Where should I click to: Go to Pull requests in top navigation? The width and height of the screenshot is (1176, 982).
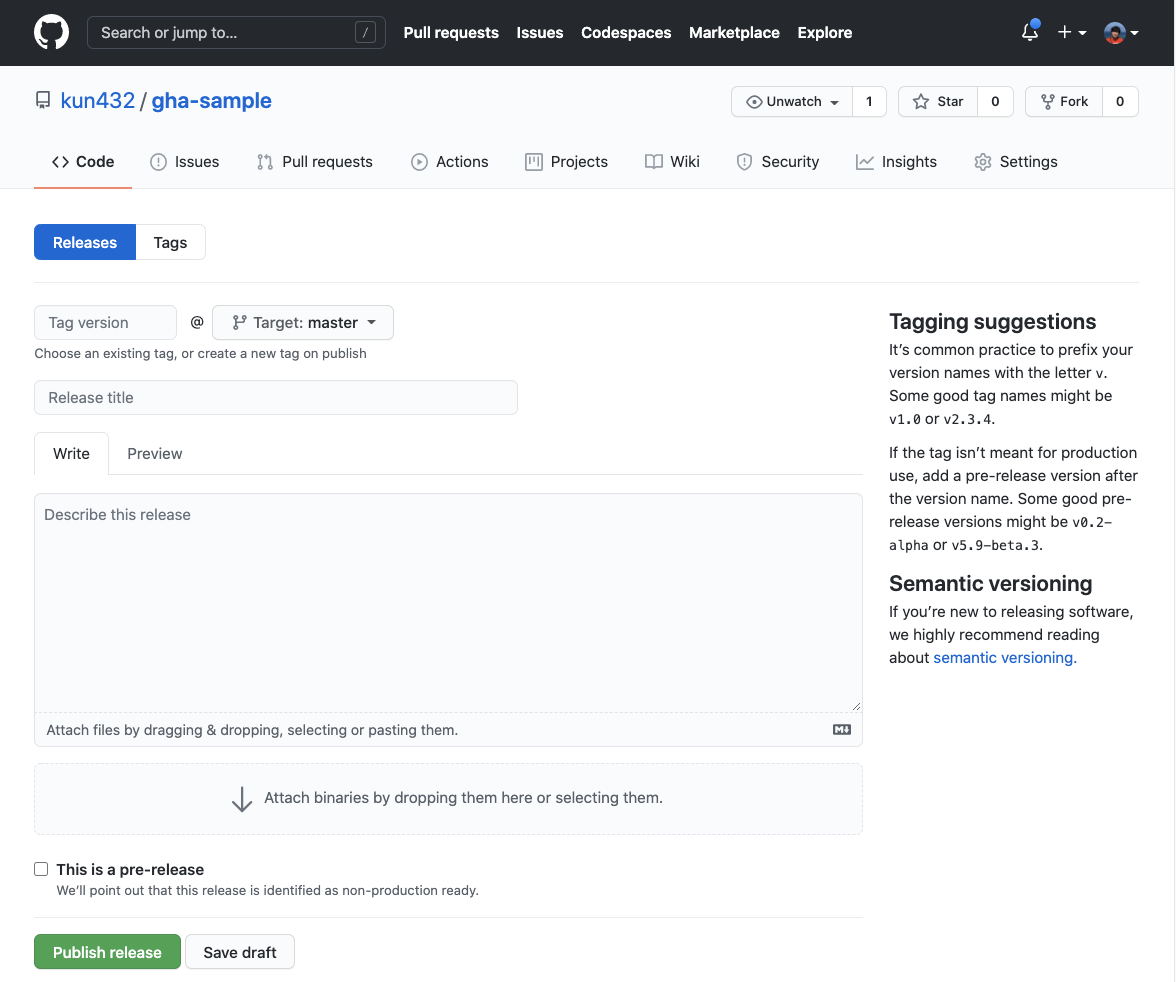(x=451, y=32)
